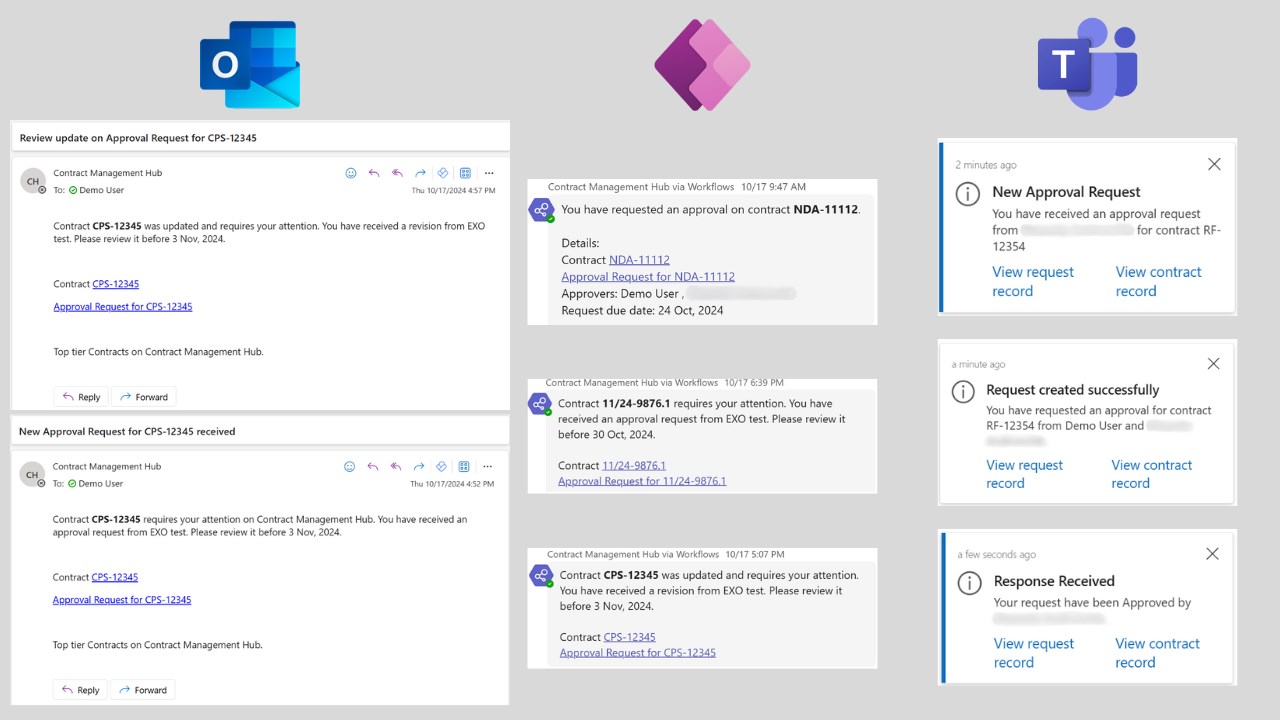
Task: Click the Forward button under the Review update email
Action: (144, 397)
